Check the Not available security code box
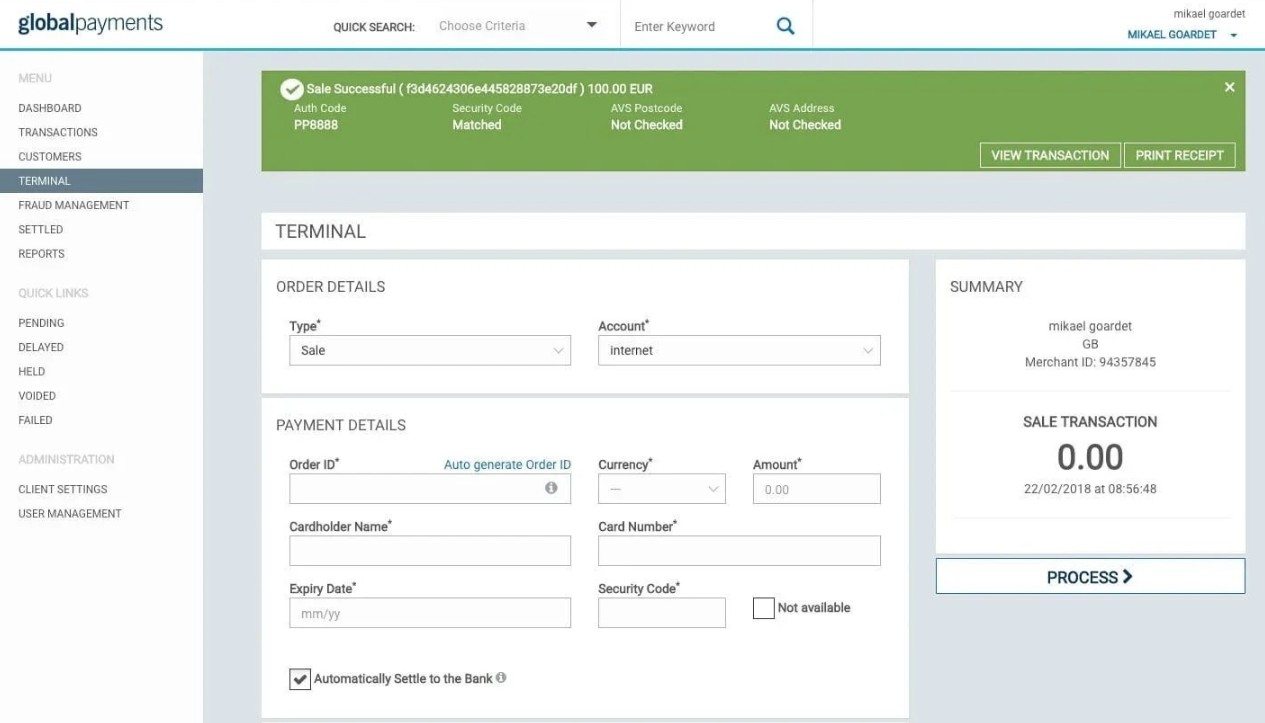Screen dimensions: 1265x723 coord(763,608)
